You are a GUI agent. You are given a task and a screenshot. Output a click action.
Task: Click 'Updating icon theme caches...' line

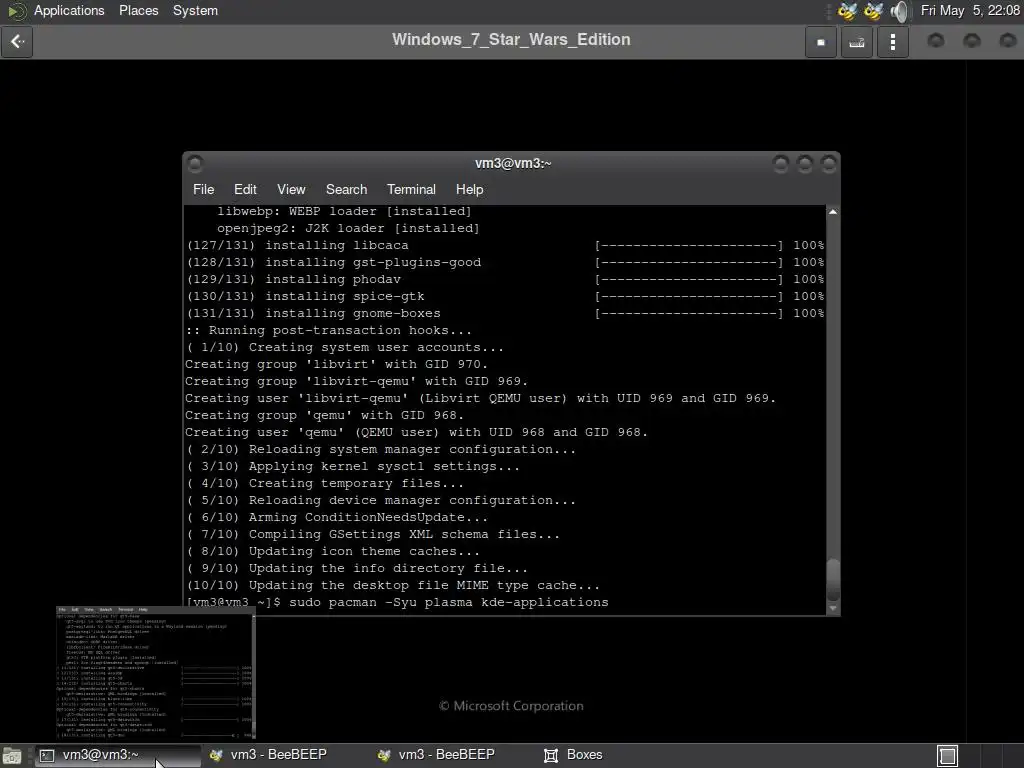coord(333,551)
